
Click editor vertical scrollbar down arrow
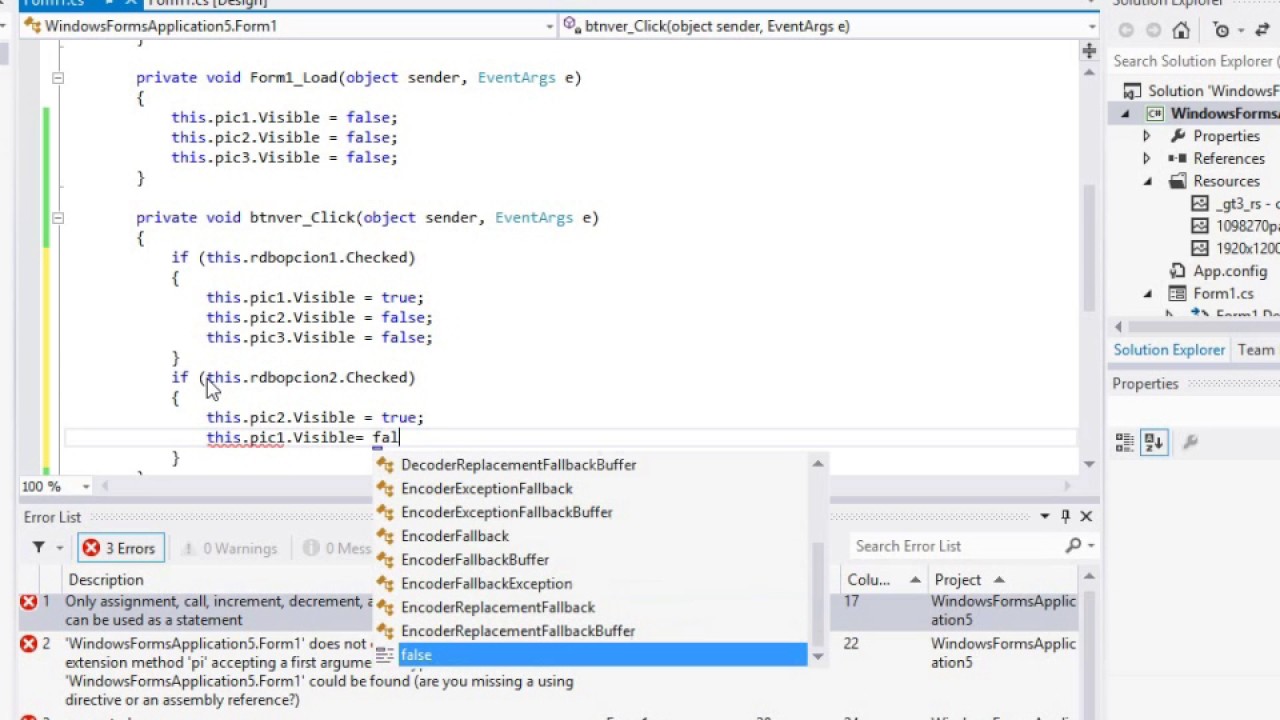[1089, 464]
